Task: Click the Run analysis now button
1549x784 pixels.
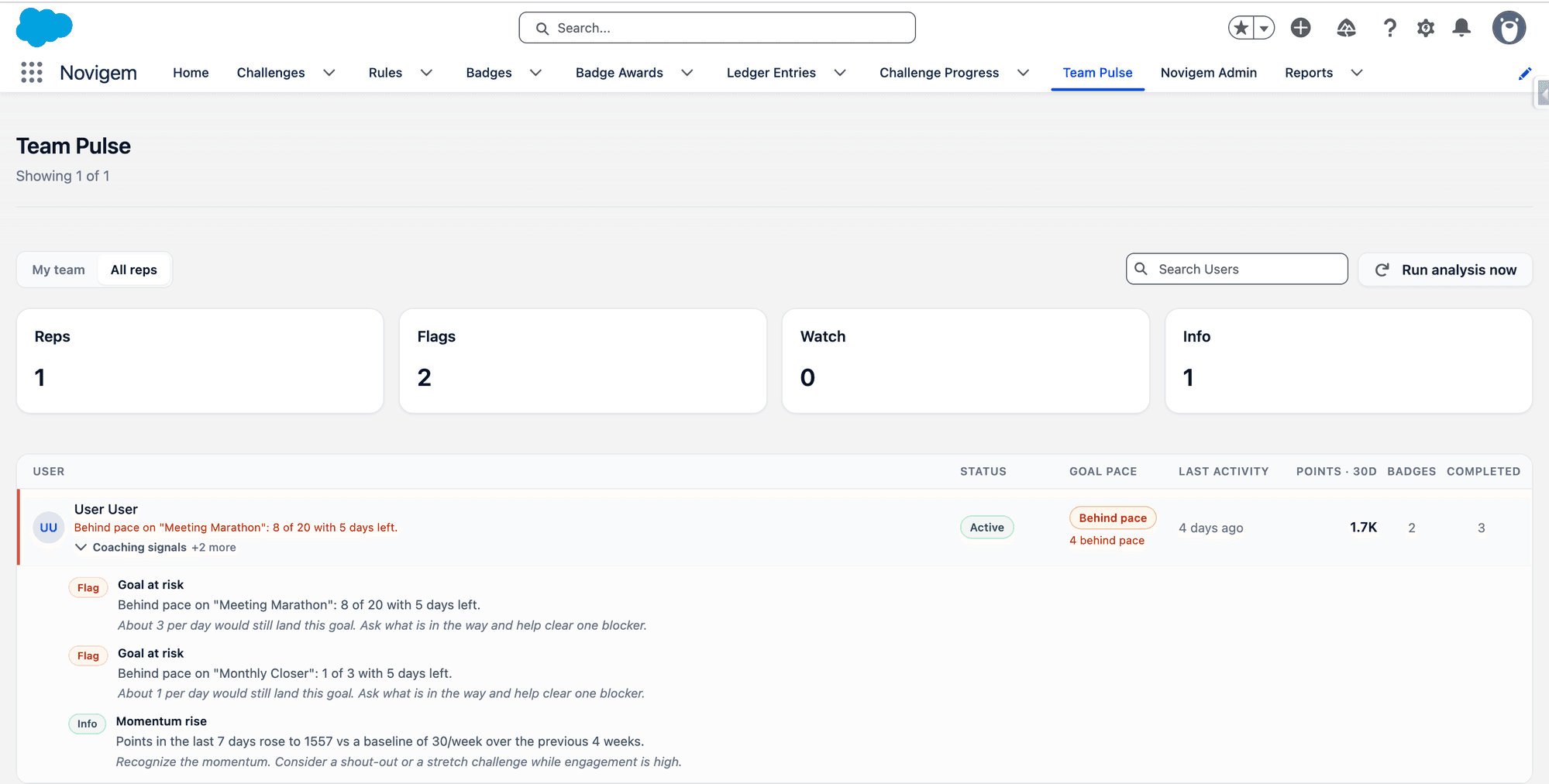Action: [x=1445, y=270]
